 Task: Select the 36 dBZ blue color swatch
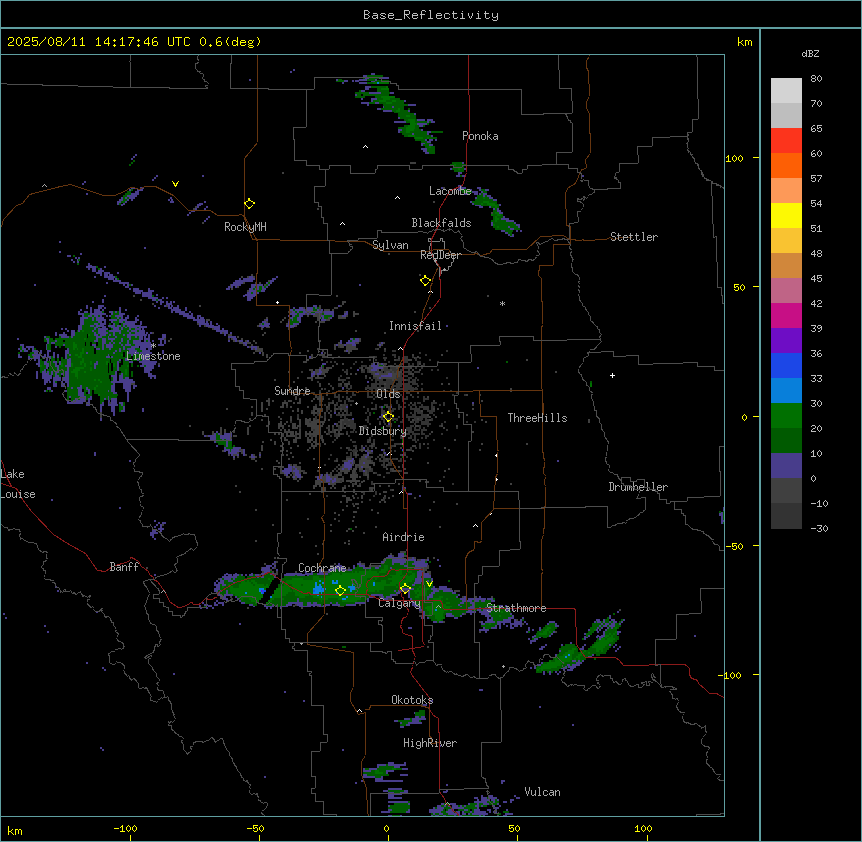pyautogui.click(x=786, y=365)
